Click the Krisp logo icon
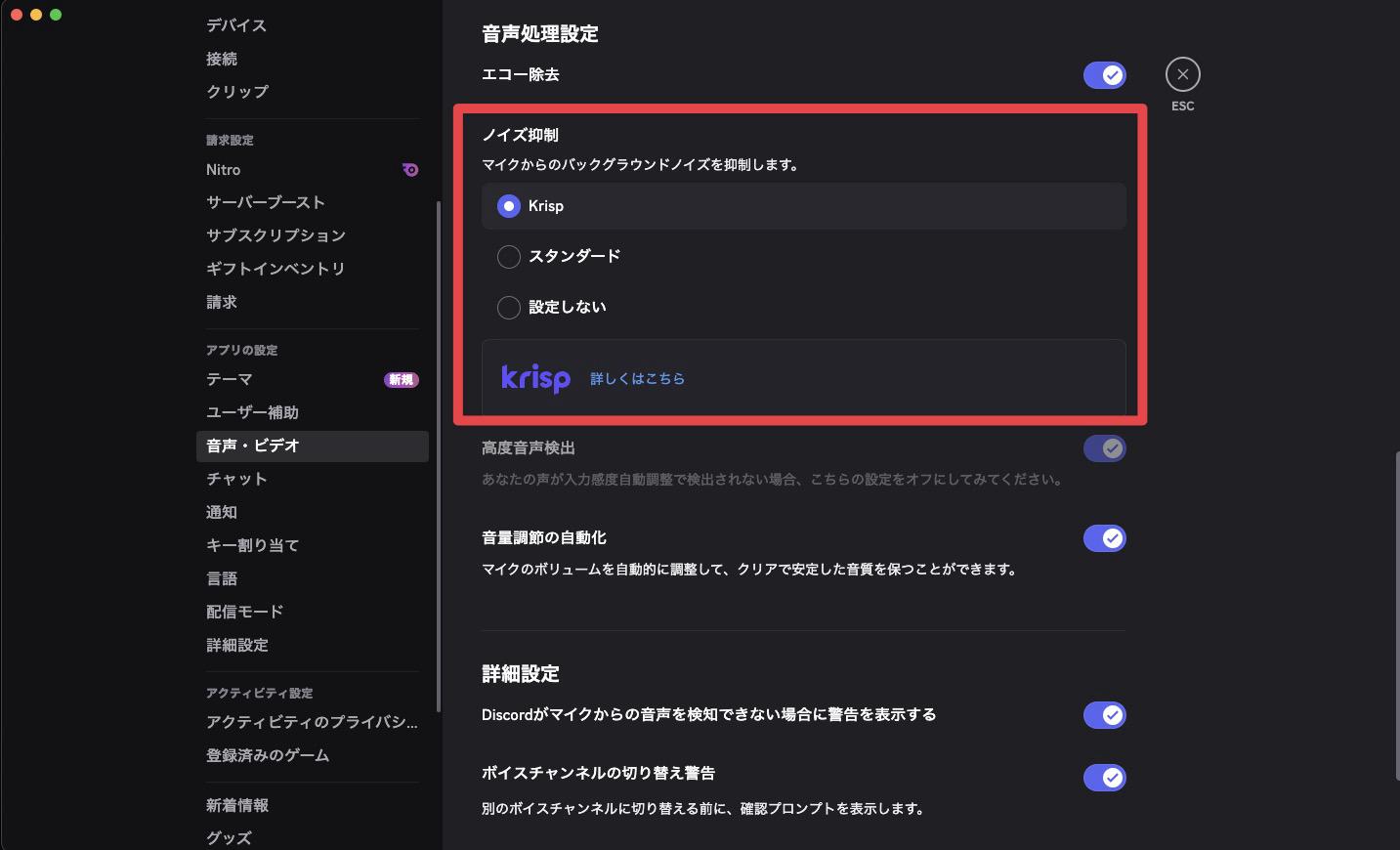 (x=535, y=379)
